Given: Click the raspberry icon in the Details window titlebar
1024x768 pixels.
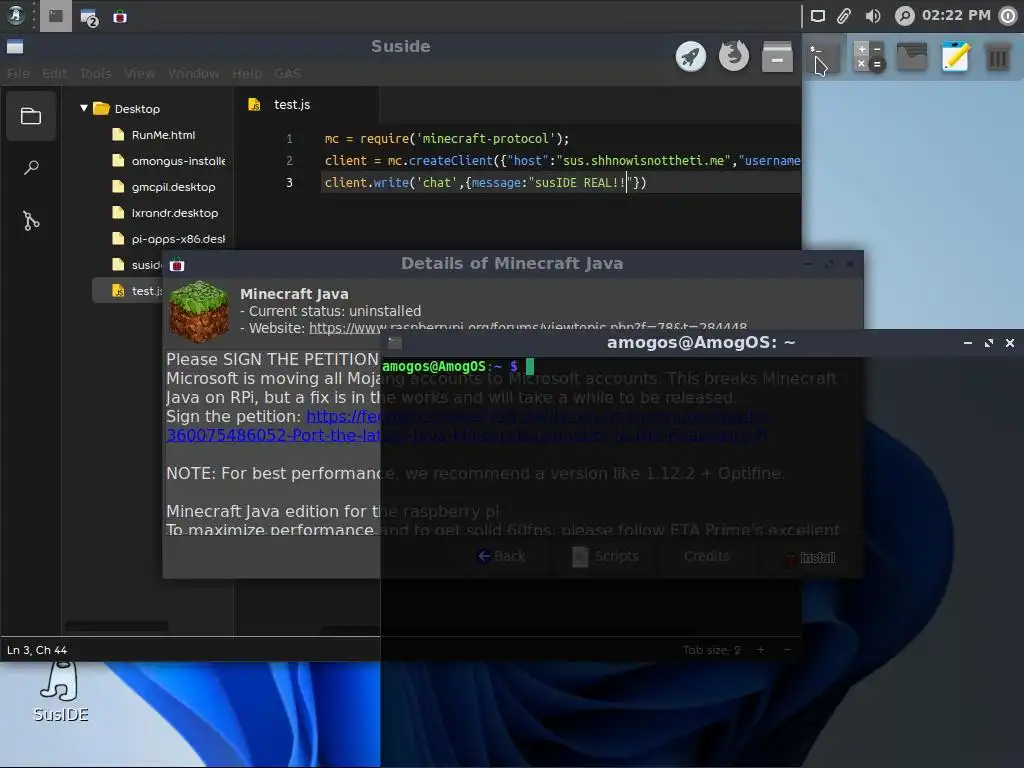Looking at the screenshot, I should (177, 264).
